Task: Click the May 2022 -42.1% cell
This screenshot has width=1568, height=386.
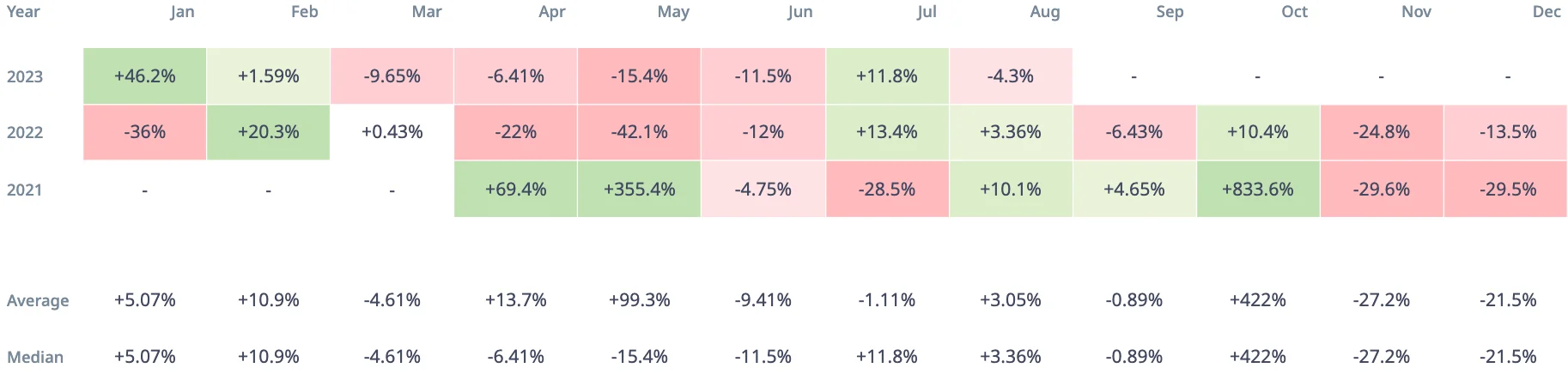Action: (639, 132)
